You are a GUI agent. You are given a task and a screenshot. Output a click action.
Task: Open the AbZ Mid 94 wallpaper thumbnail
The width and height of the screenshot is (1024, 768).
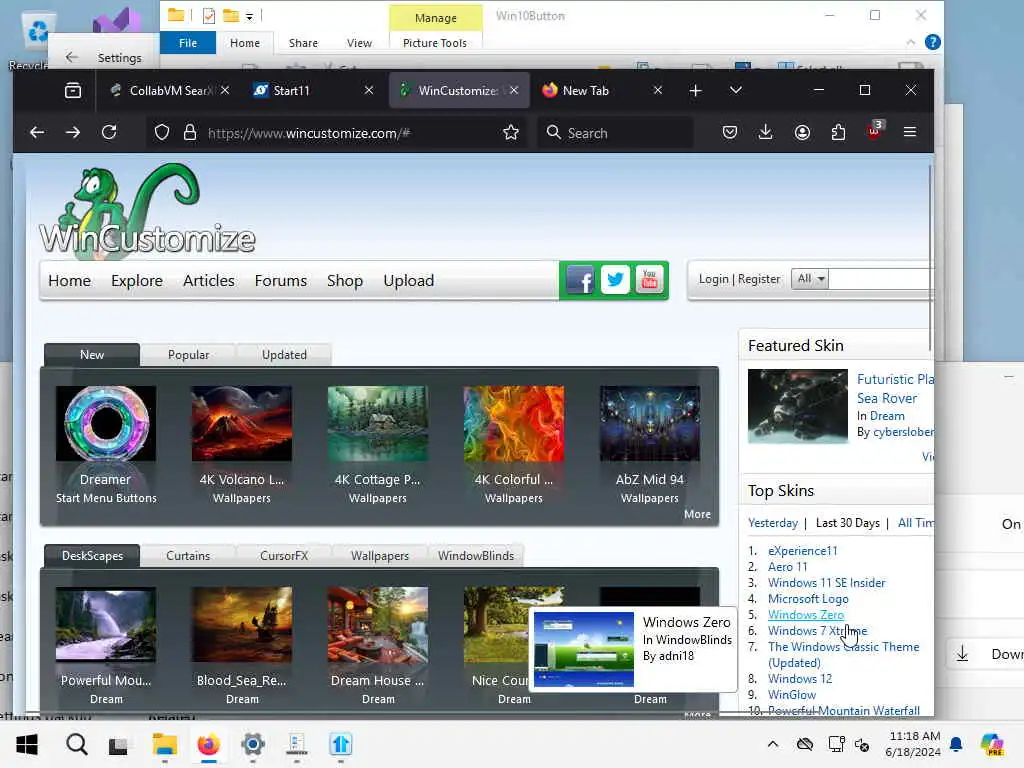coord(650,424)
